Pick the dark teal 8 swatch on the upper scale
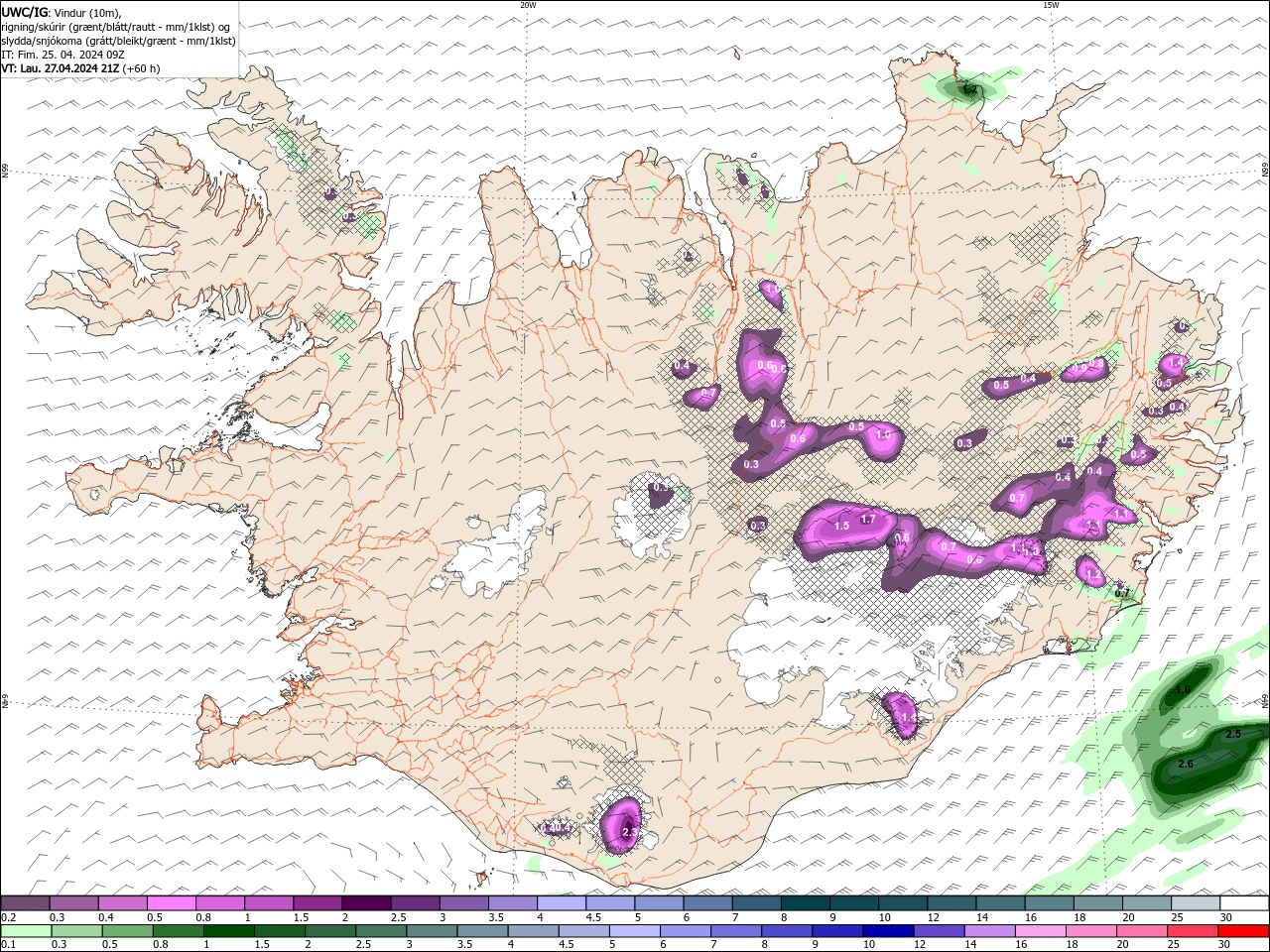1270x952 pixels. pyautogui.click(x=806, y=902)
